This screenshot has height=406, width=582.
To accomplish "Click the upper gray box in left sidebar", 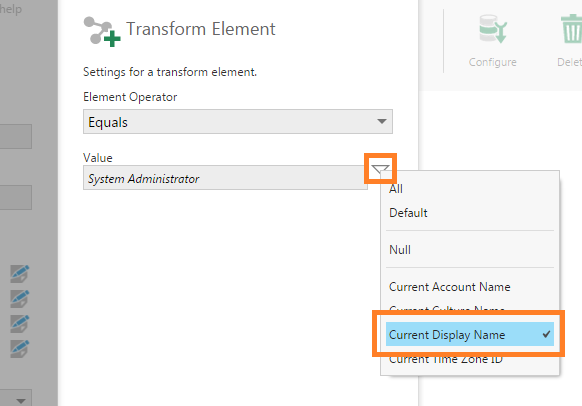I will pyautogui.click(x=16, y=137).
